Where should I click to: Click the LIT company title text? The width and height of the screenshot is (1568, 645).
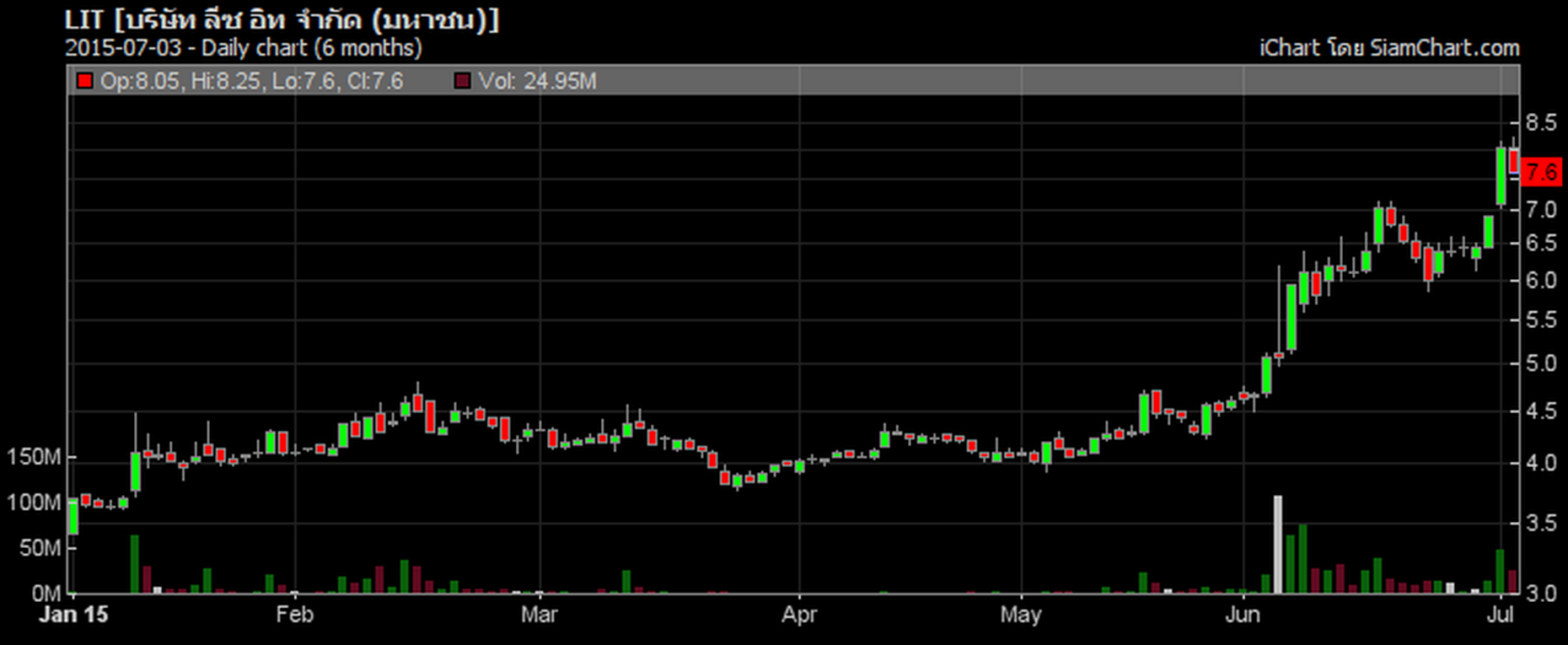[282, 19]
